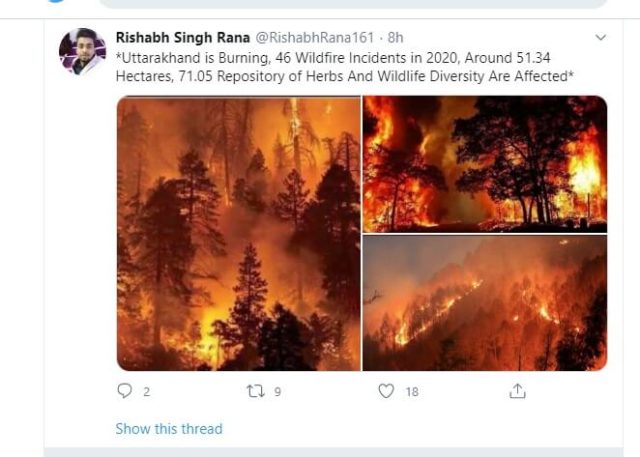Open the large left forest fire photo

pos(238,233)
